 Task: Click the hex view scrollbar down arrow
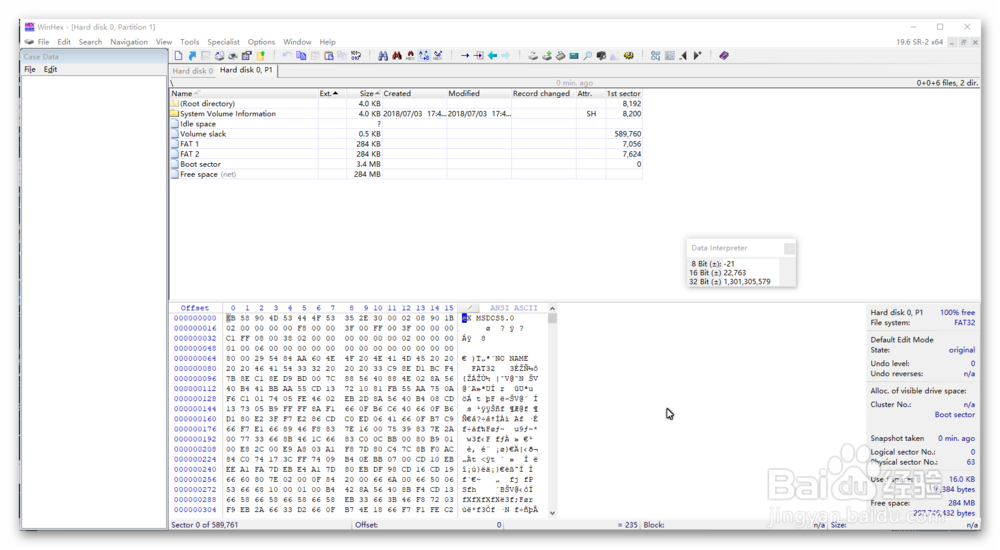click(x=552, y=512)
